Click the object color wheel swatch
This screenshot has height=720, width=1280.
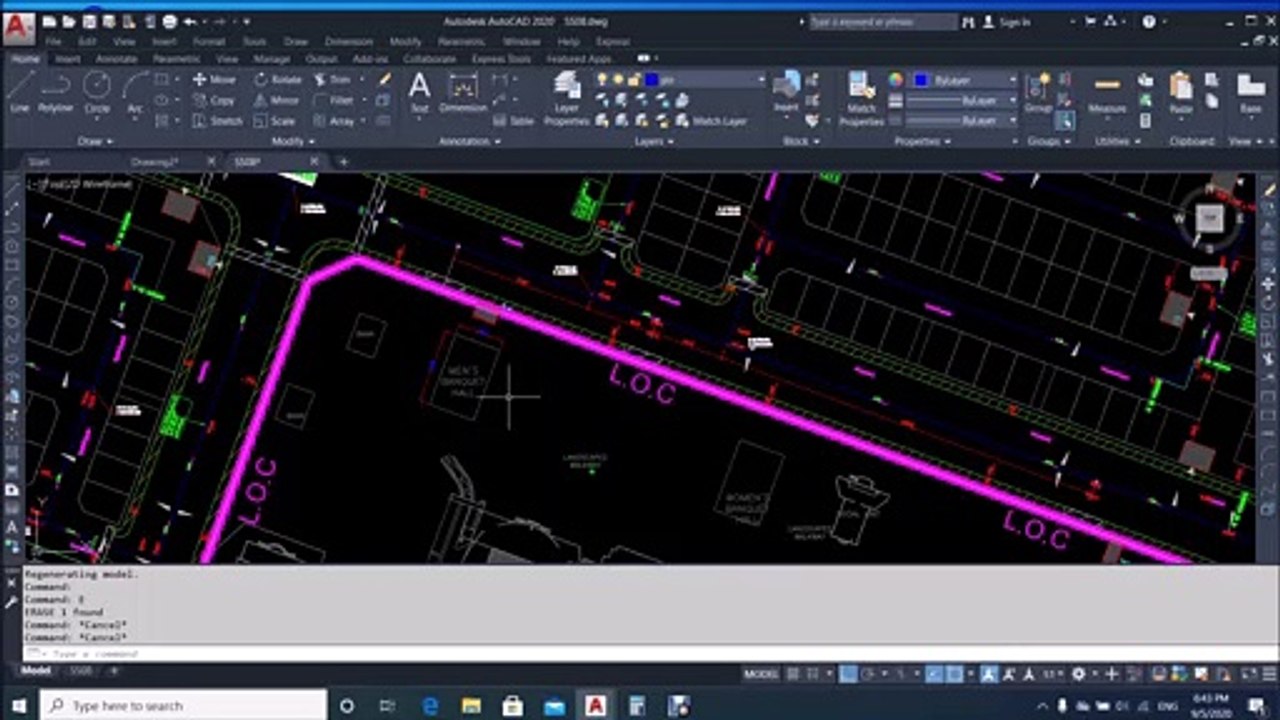coord(896,79)
